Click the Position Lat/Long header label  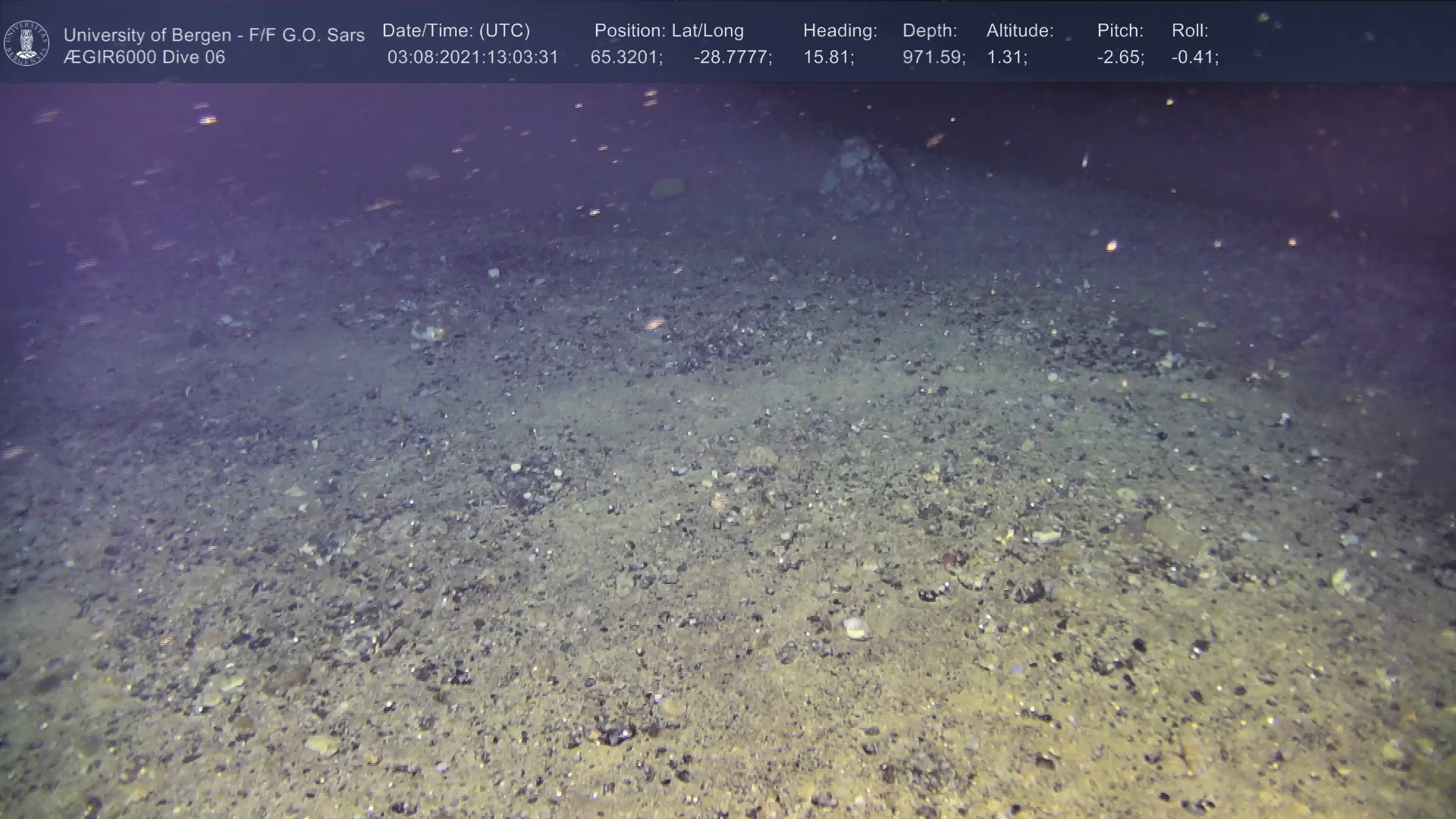[x=668, y=31]
